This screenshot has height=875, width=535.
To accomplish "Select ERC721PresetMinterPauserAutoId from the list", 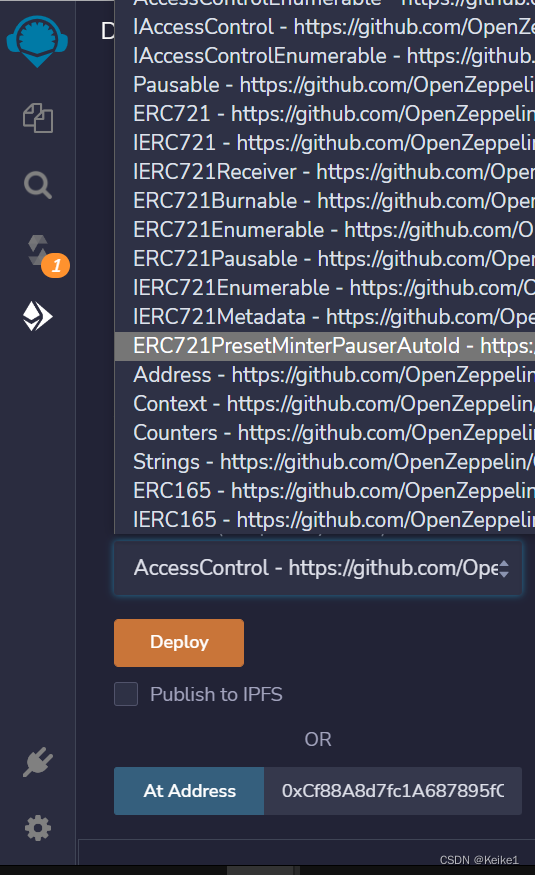I will click(325, 346).
